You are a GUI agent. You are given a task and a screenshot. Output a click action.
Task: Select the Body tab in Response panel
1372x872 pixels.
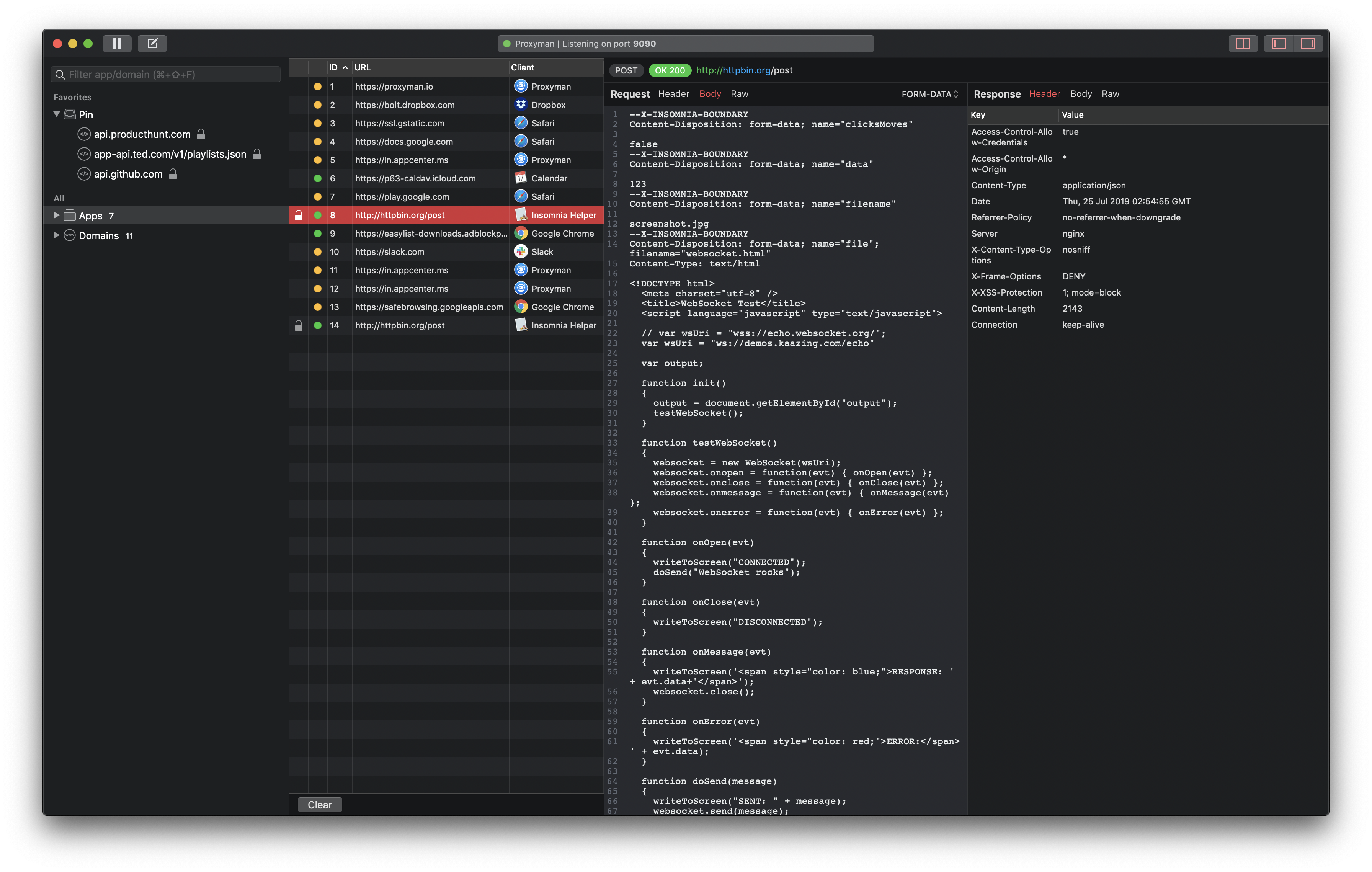click(1080, 94)
